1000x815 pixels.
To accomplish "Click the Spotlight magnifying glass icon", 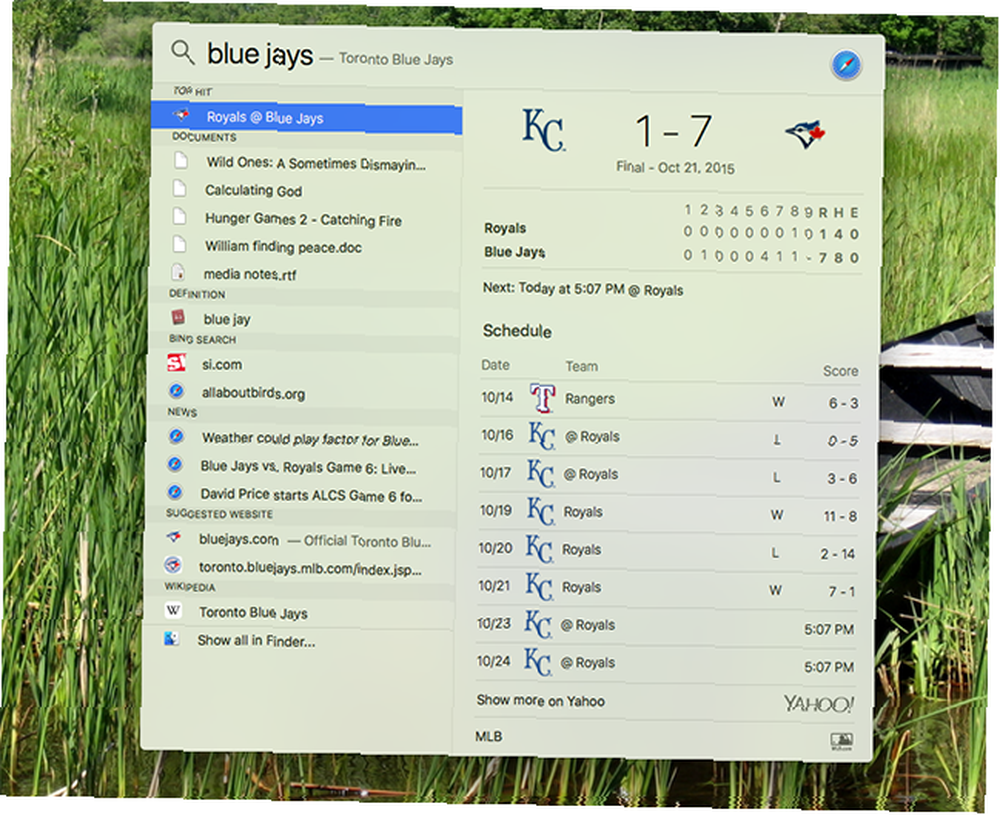I will pos(183,52).
